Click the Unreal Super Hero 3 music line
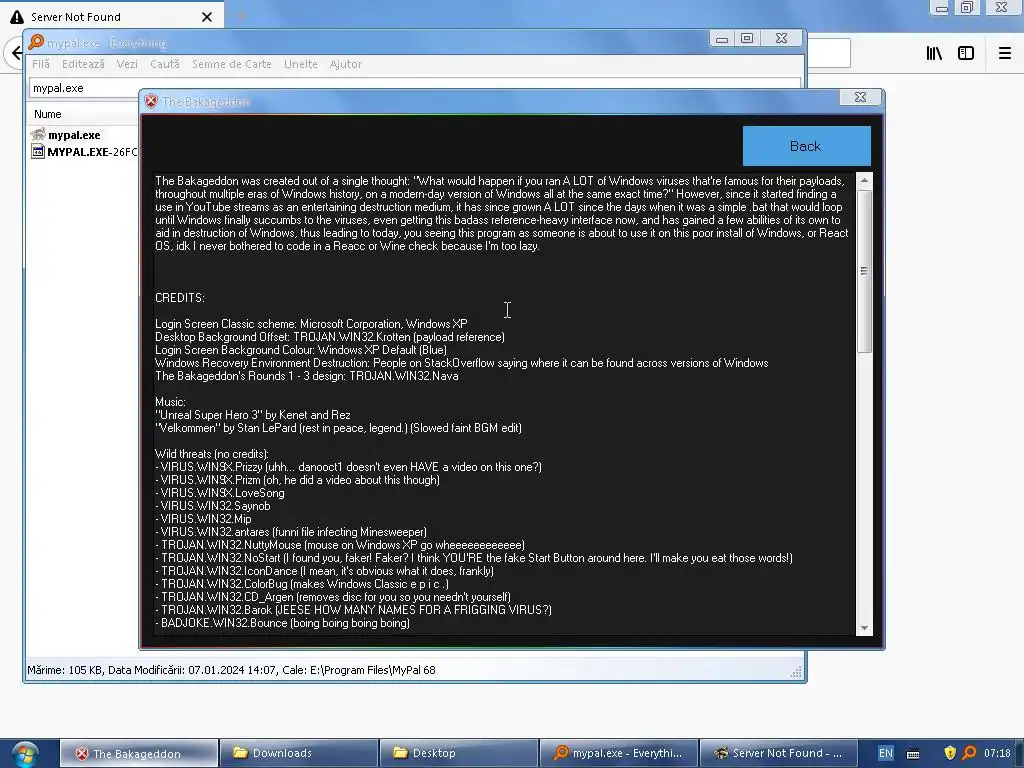Image resolution: width=1024 pixels, height=768 pixels. (x=253, y=415)
